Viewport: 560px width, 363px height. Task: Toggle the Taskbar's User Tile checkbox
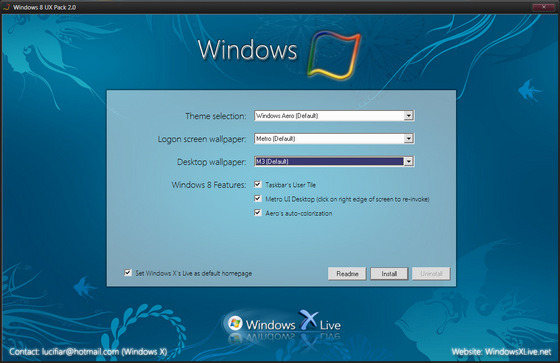pyautogui.click(x=258, y=184)
